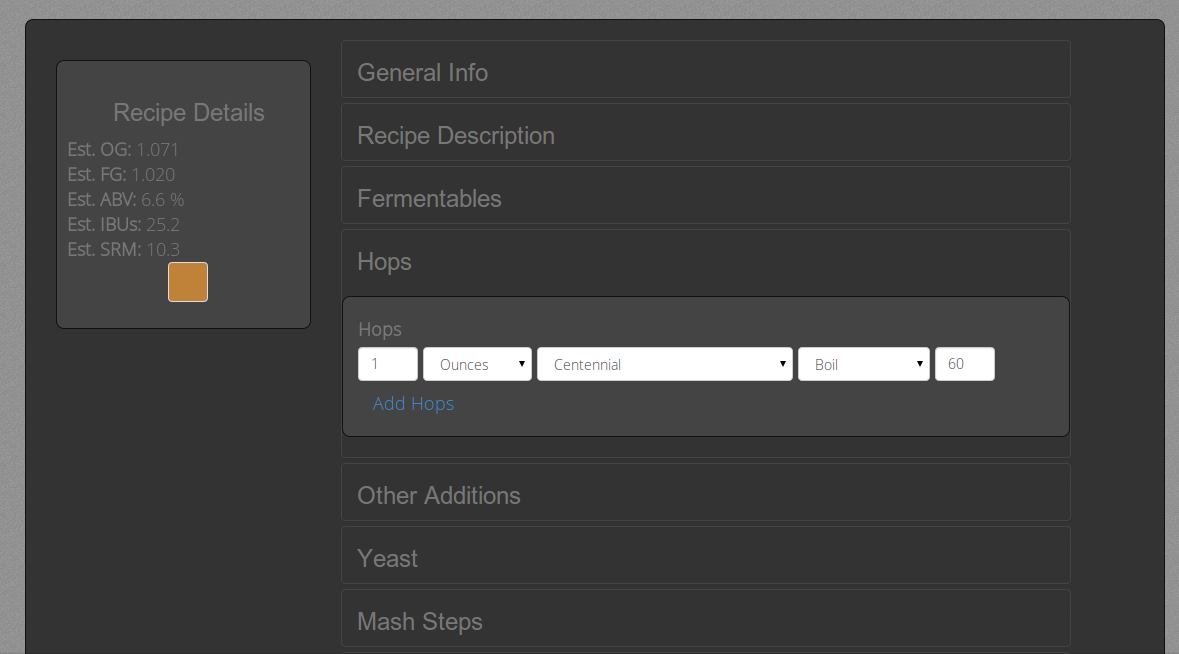Viewport: 1179px width, 654px height.
Task: Click the beer SRM color swatch
Action: (188, 282)
